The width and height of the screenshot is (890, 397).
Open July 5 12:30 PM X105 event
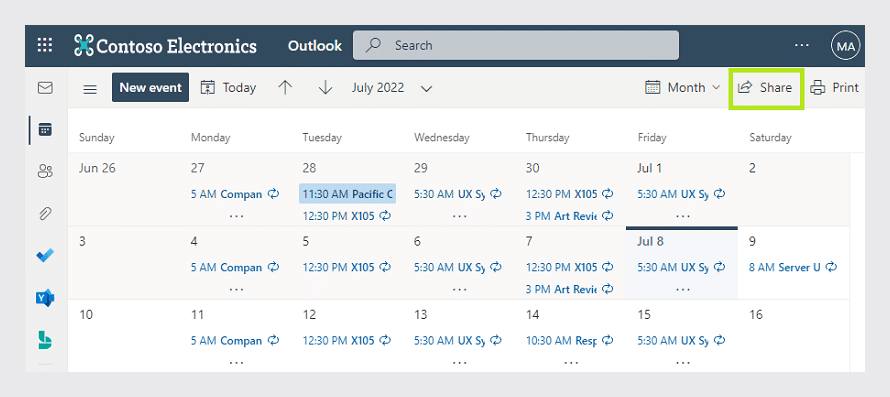tap(347, 267)
